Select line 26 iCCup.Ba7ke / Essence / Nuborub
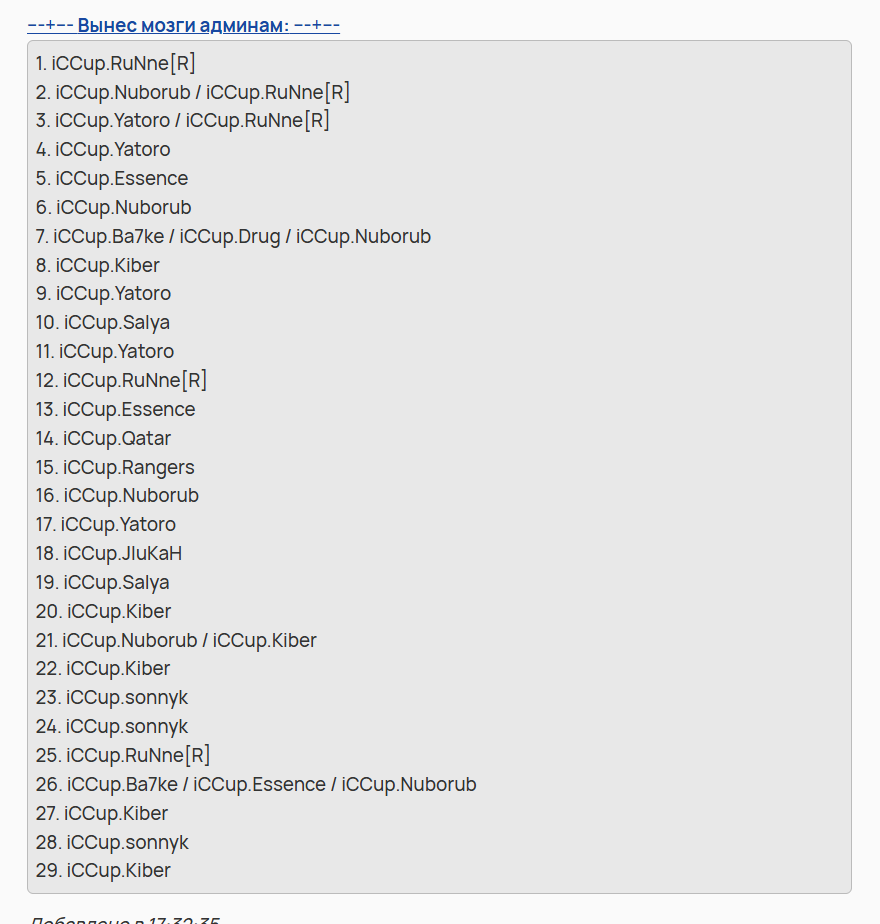The image size is (880, 924). (255, 785)
